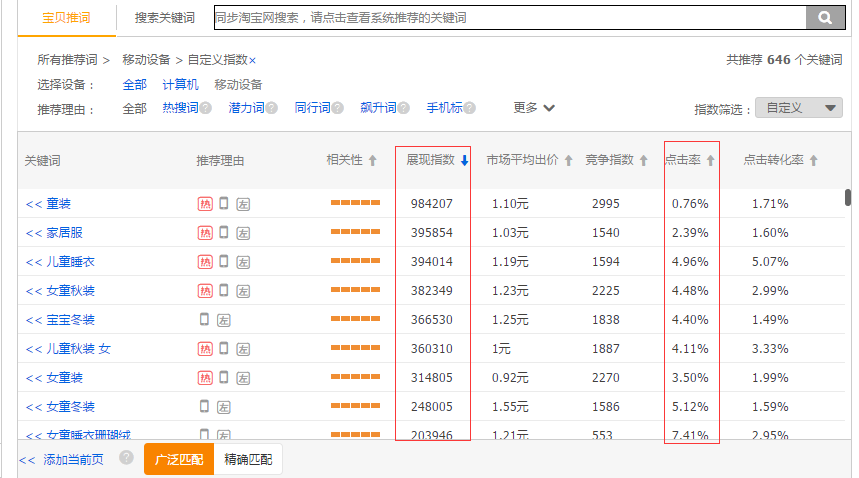Sort by 点击率 column arrow
This screenshot has width=859, height=478.
(x=711, y=161)
